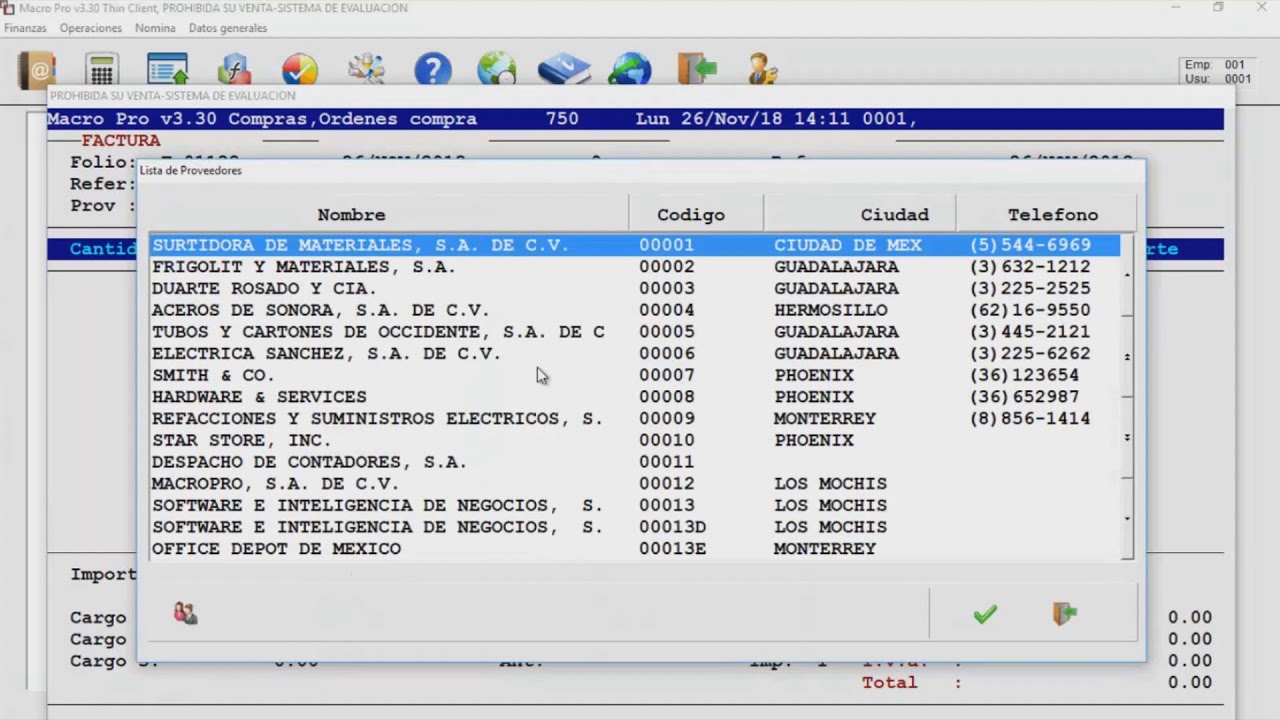Click the user with key icon
Image resolution: width=1280 pixels, height=720 pixels.
(762, 70)
